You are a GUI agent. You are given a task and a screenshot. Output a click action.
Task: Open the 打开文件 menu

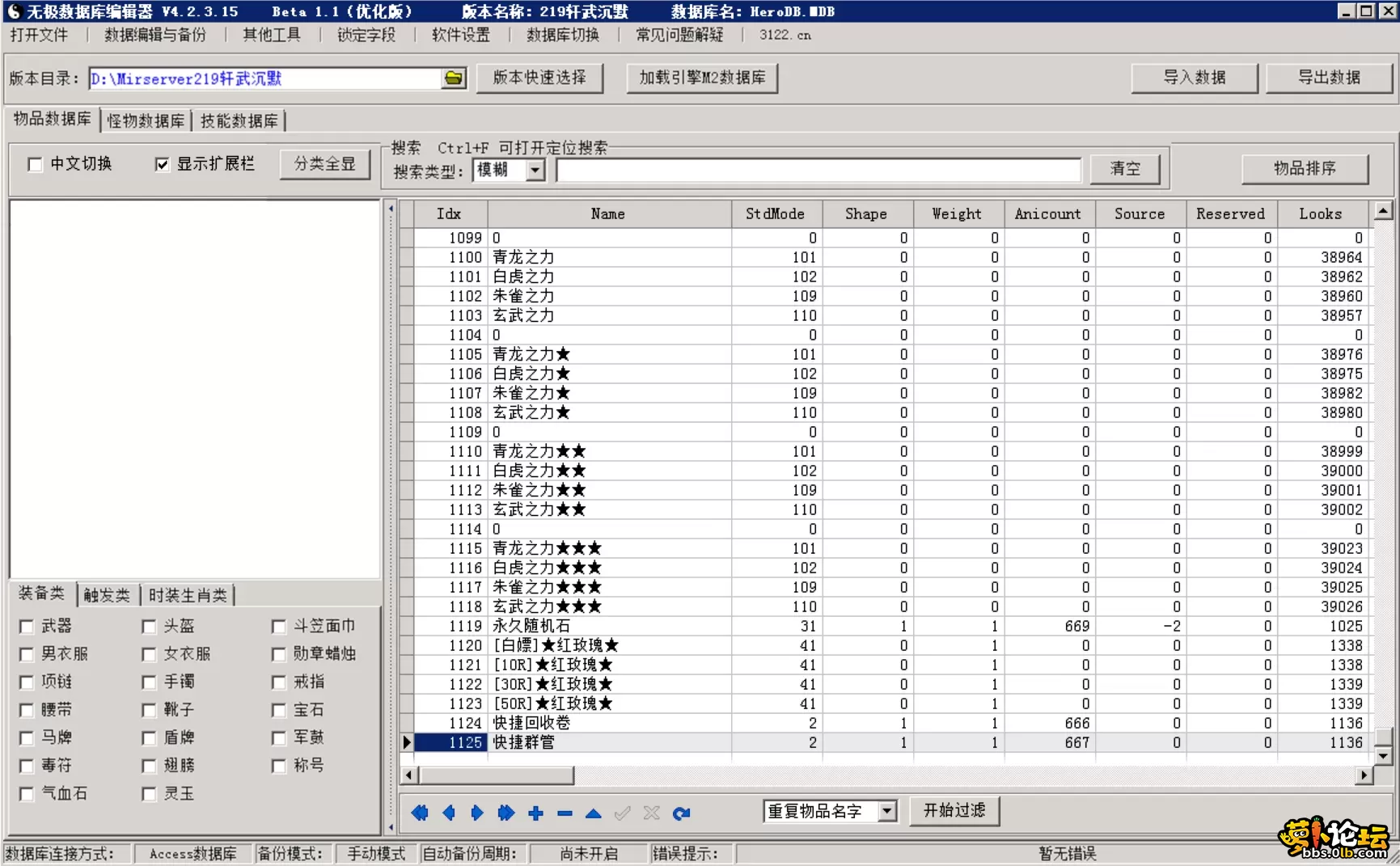(39, 35)
